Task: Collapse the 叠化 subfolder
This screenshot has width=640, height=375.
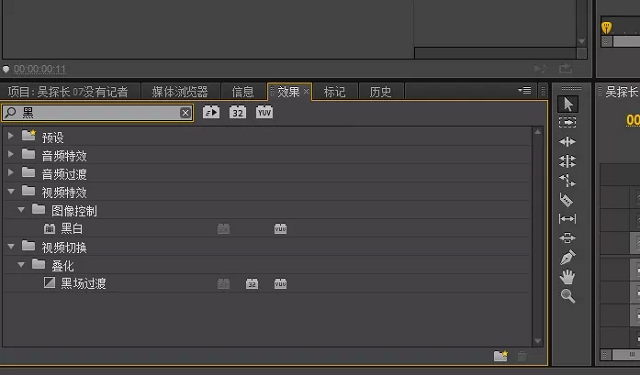Action: pyautogui.click(x=21, y=265)
